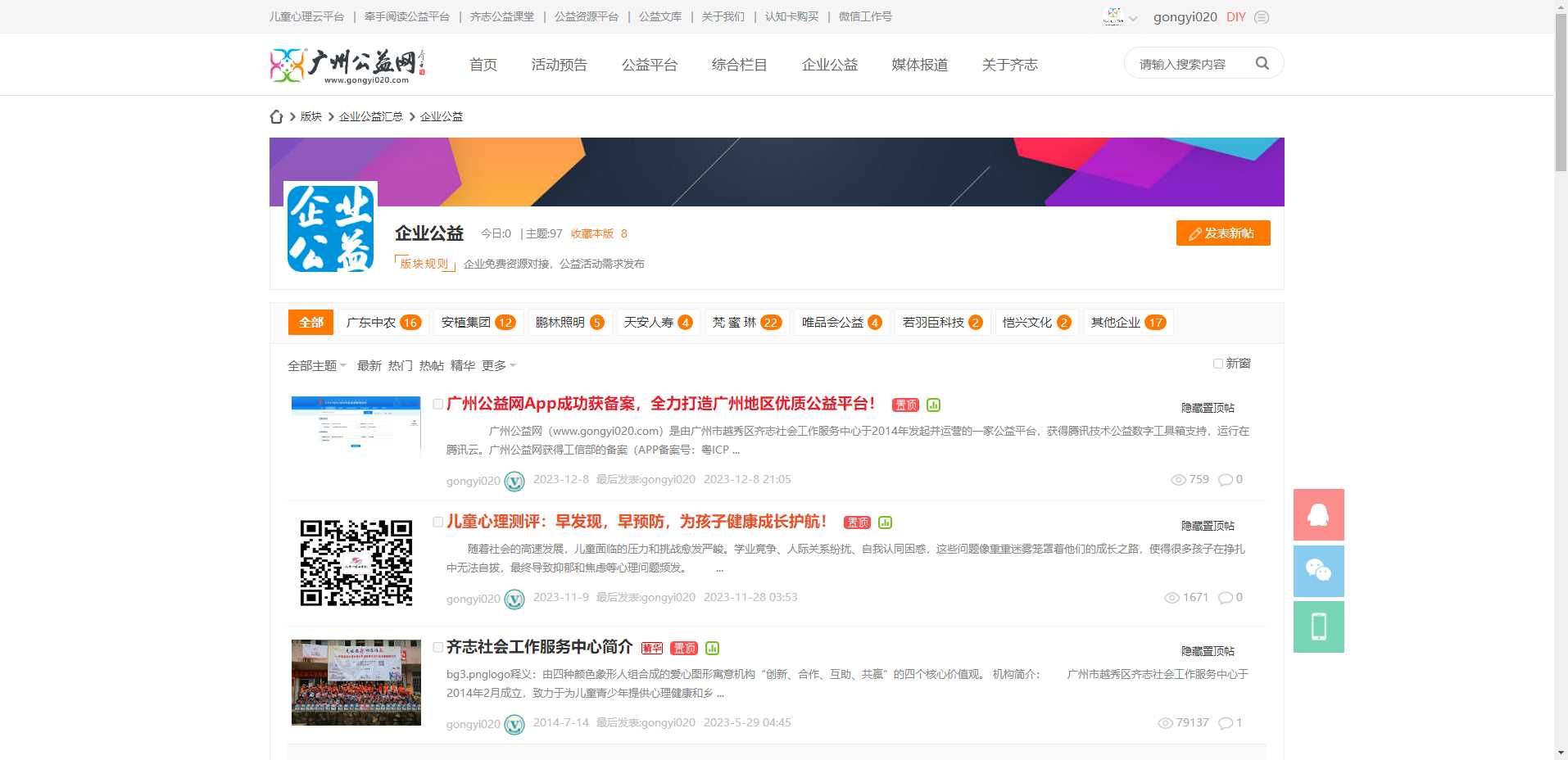Click the DIY link in top bar
1568x760 pixels.
click(x=1235, y=17)
